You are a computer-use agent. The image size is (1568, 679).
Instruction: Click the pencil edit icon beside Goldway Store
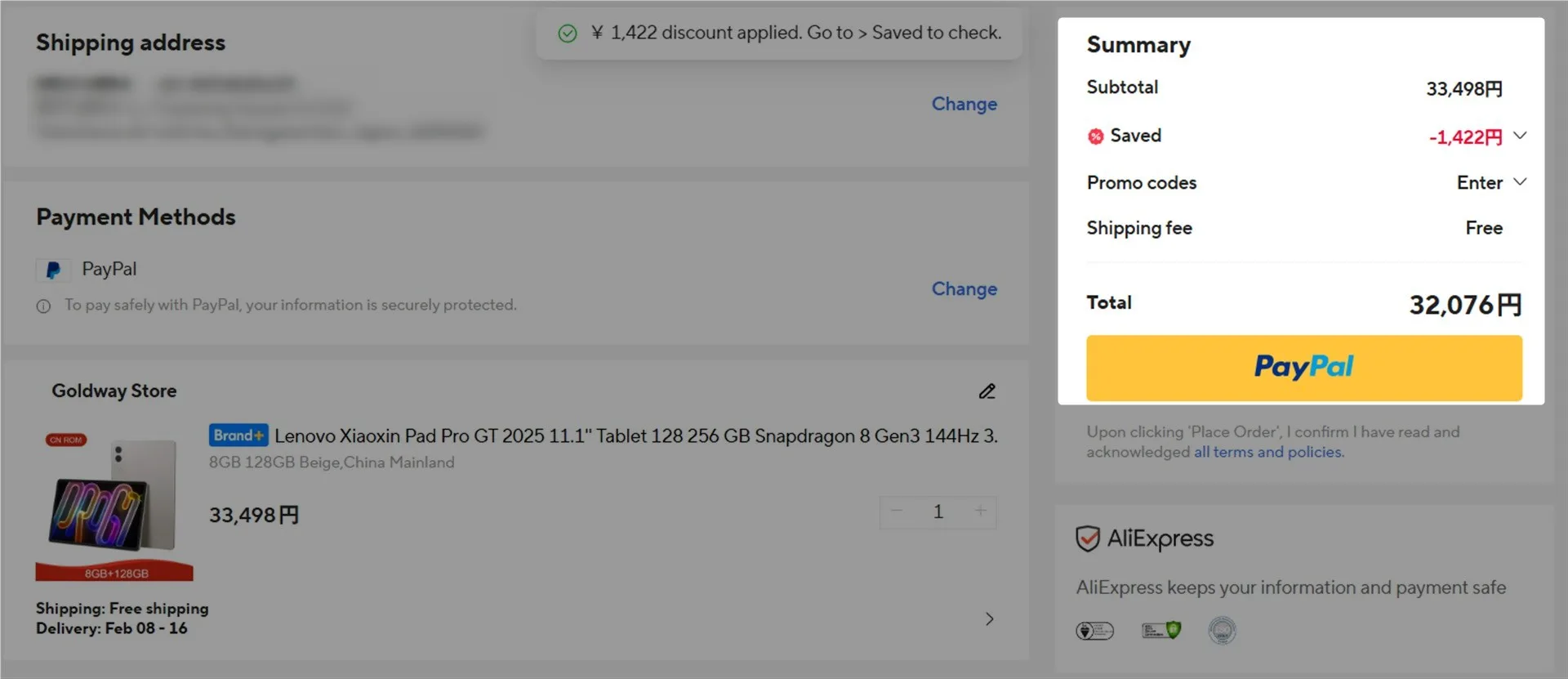coord(987,391)
